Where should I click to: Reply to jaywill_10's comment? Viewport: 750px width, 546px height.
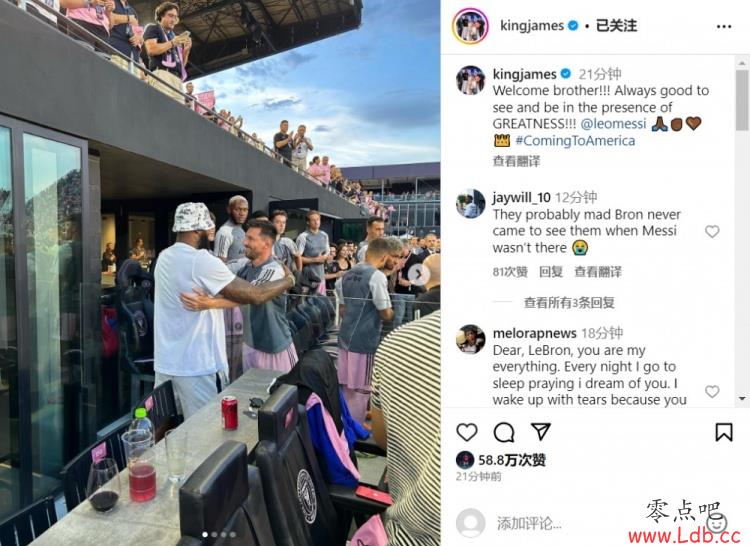pos(551,272)
